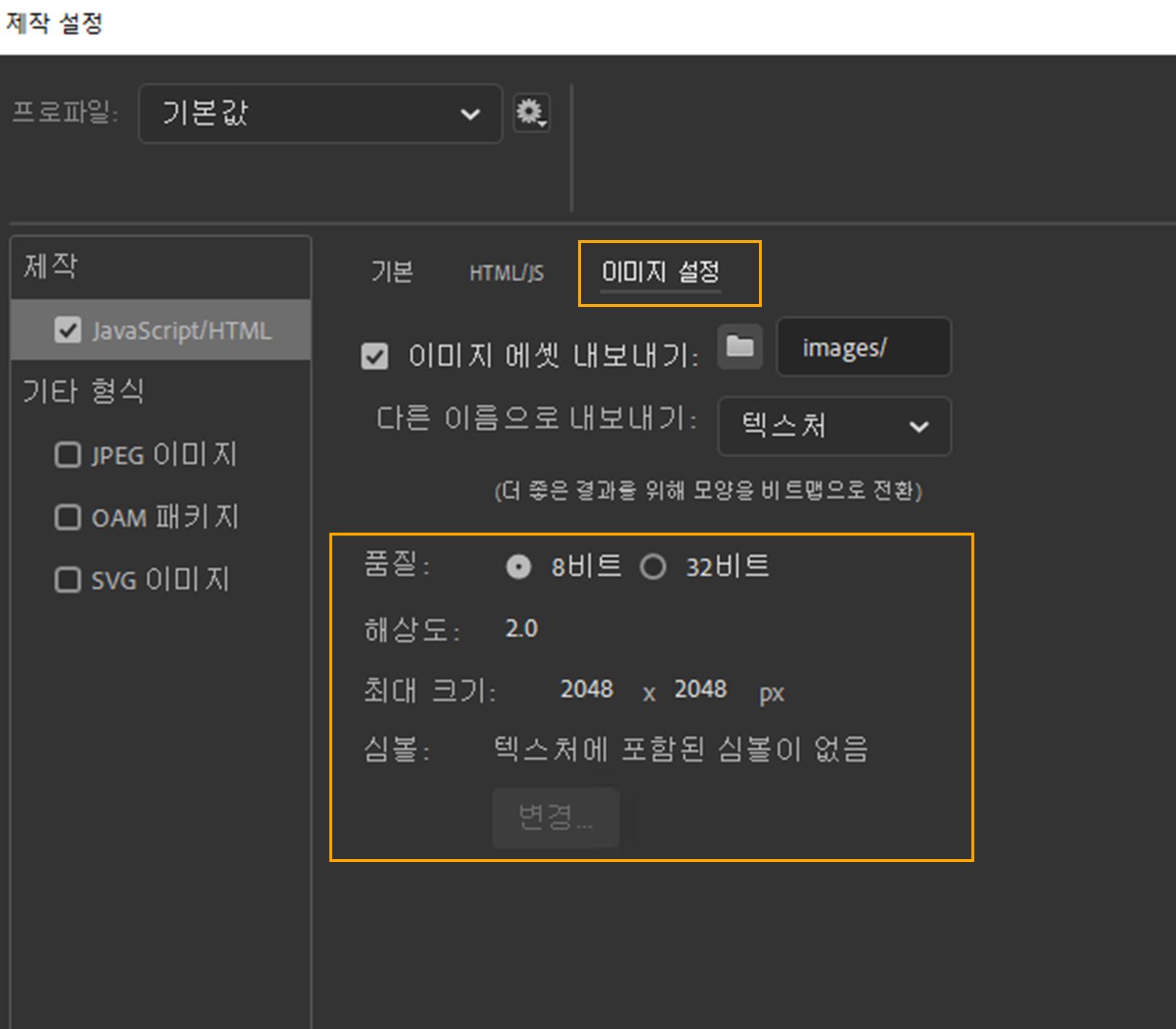Select the 8비트 quality radio button

tap(518, 567)
